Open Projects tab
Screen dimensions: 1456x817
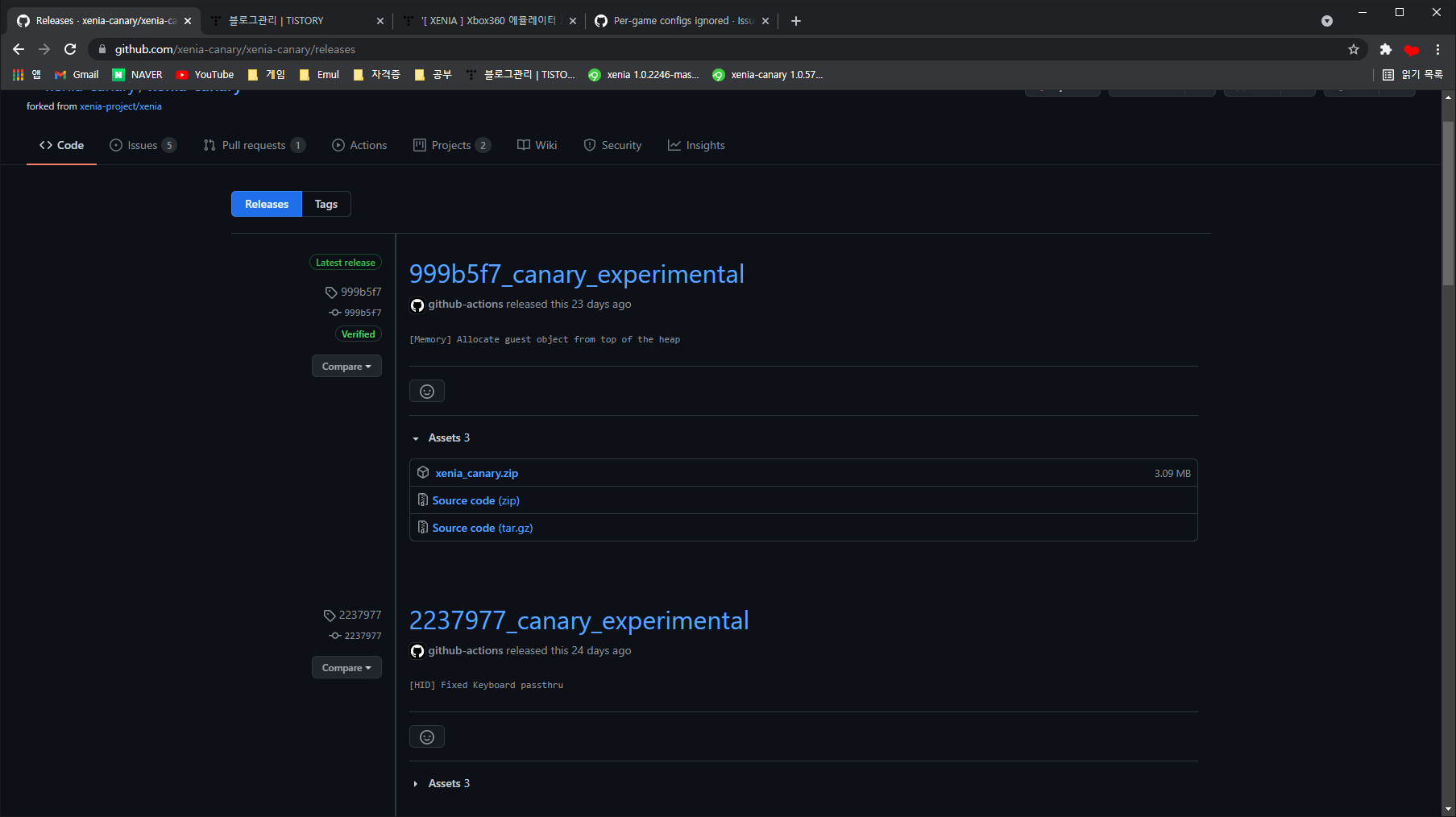tap(451, 145)
